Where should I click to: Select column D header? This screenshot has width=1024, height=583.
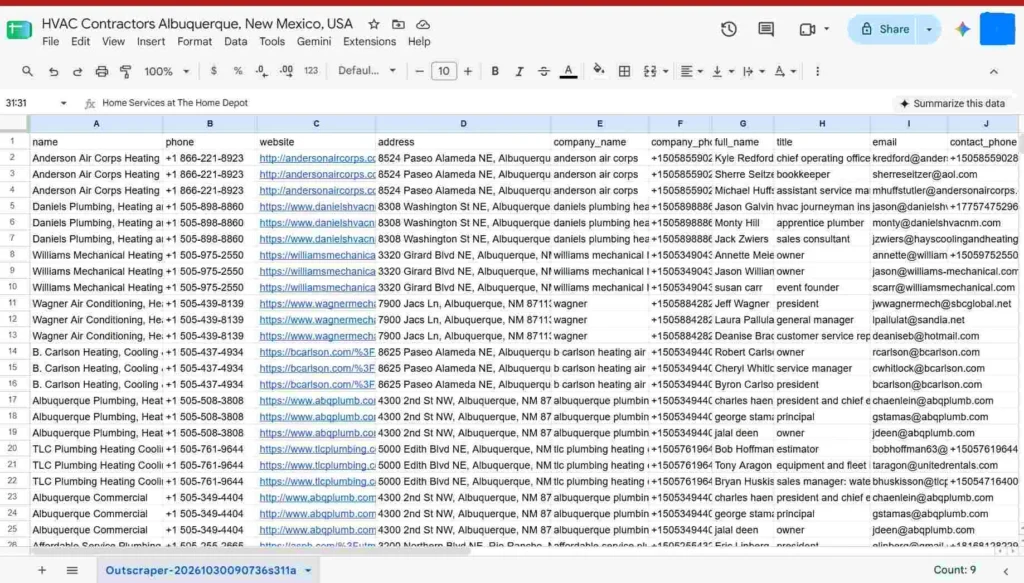tap(463, 123)
